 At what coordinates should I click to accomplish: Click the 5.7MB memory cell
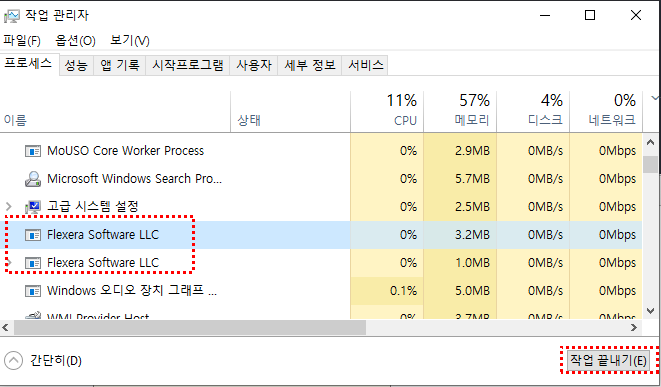point(460,179)
